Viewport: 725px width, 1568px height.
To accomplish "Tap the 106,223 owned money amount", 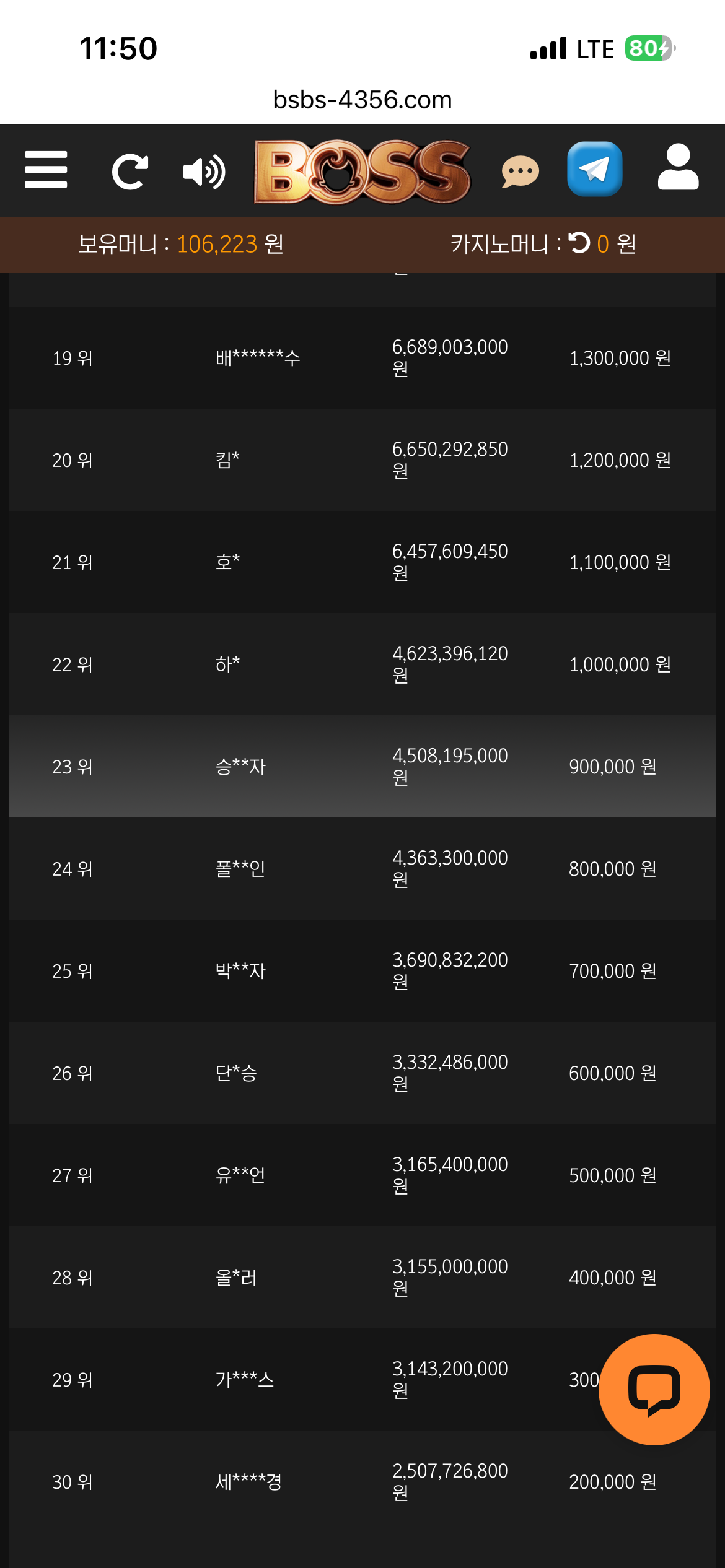I will 217,244.
